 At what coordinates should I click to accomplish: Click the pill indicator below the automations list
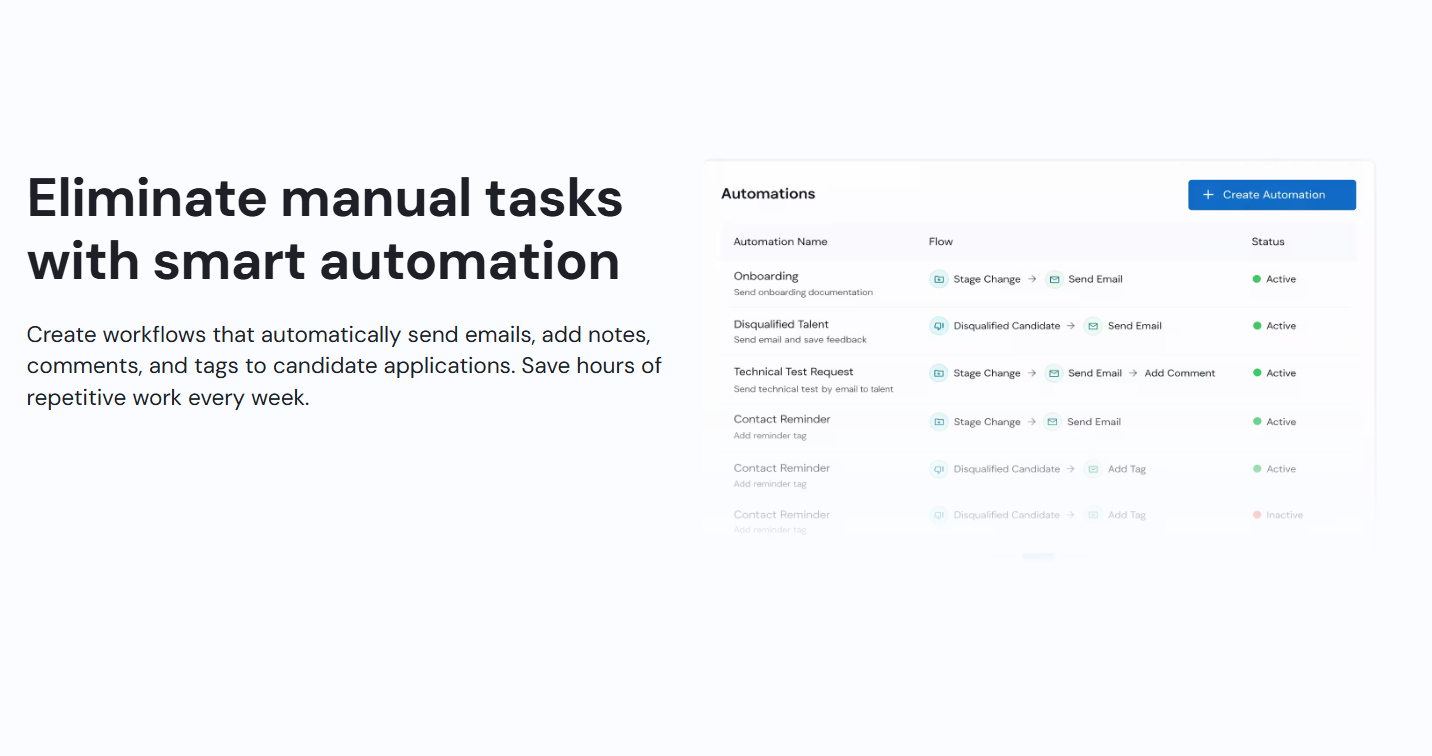[x=1038, y=556]
